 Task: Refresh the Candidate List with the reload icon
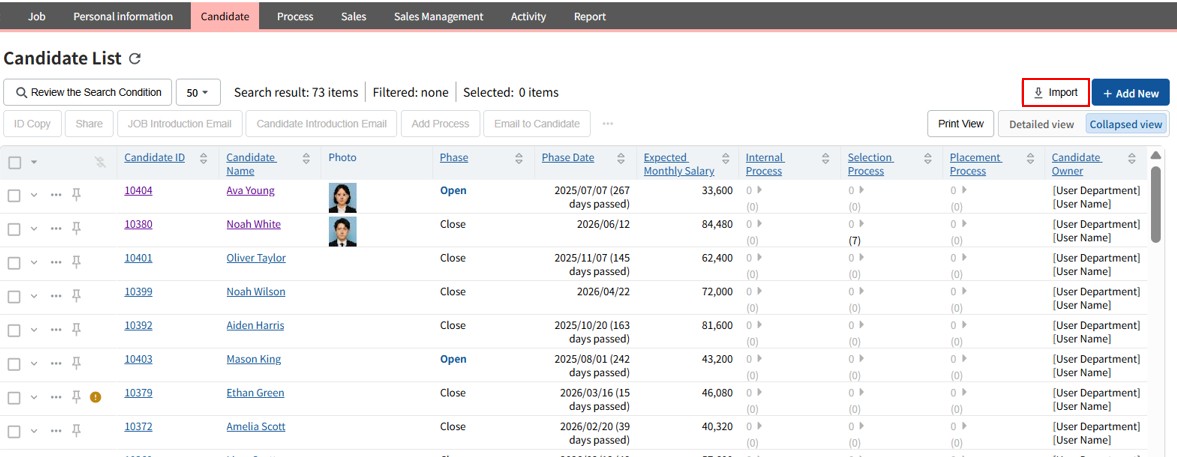pyautogui.click(x=135, y=59)
